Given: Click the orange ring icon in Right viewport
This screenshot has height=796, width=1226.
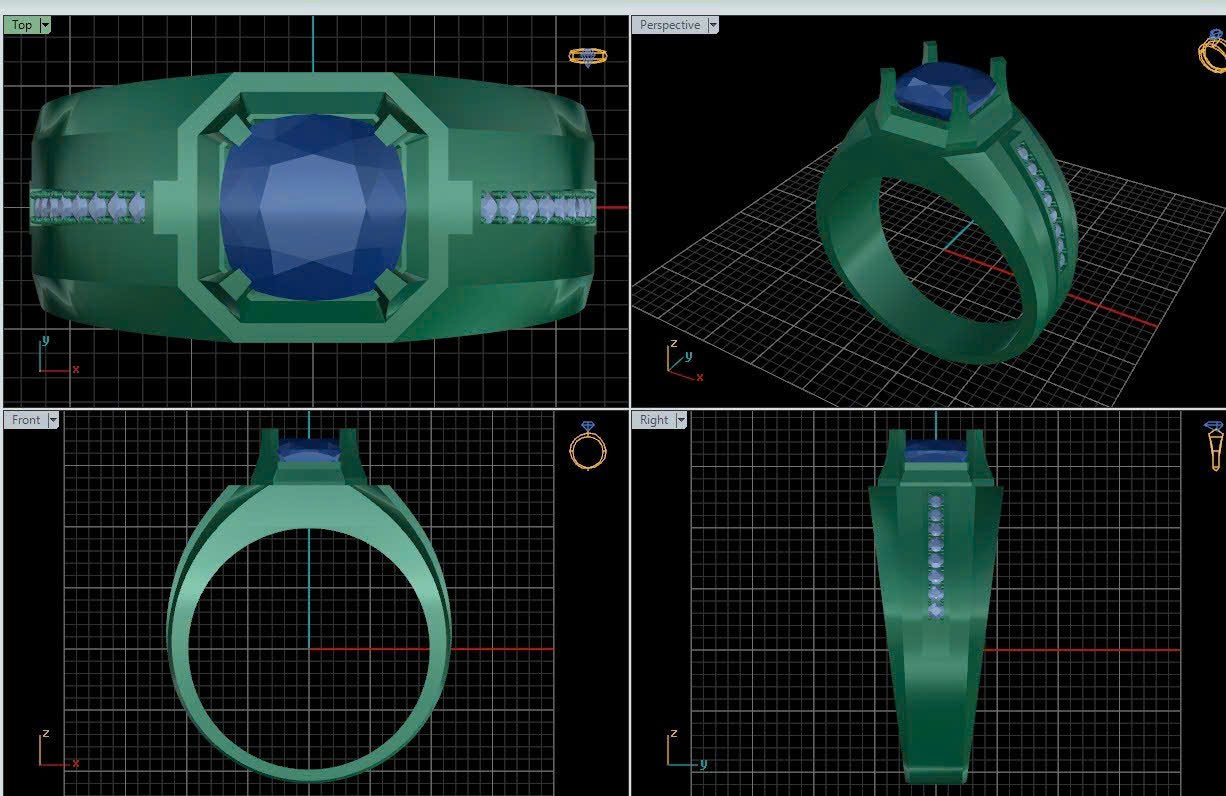Looking at the screenshot, I should point(1214,446).
